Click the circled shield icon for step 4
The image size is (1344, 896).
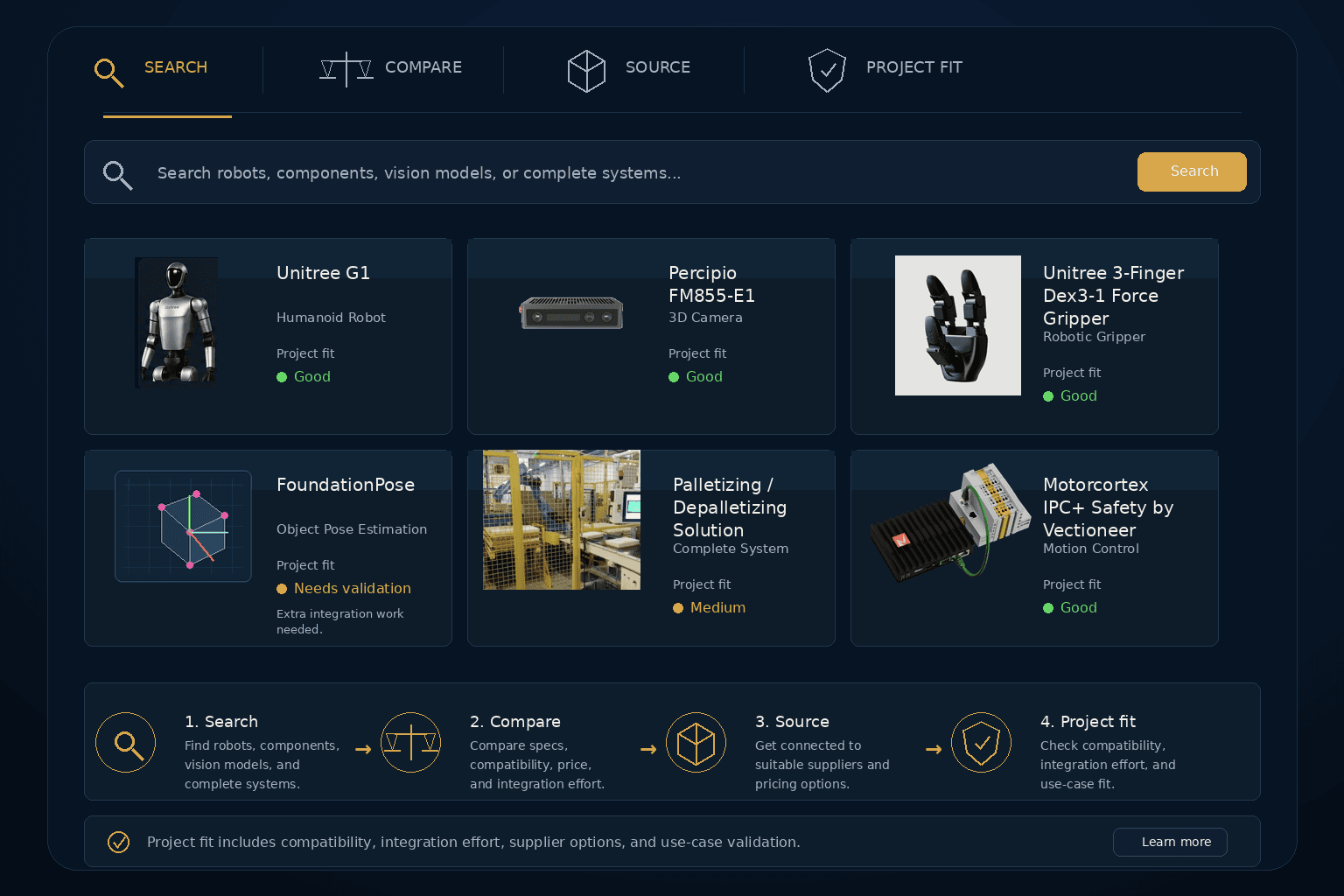click(982, 743)
